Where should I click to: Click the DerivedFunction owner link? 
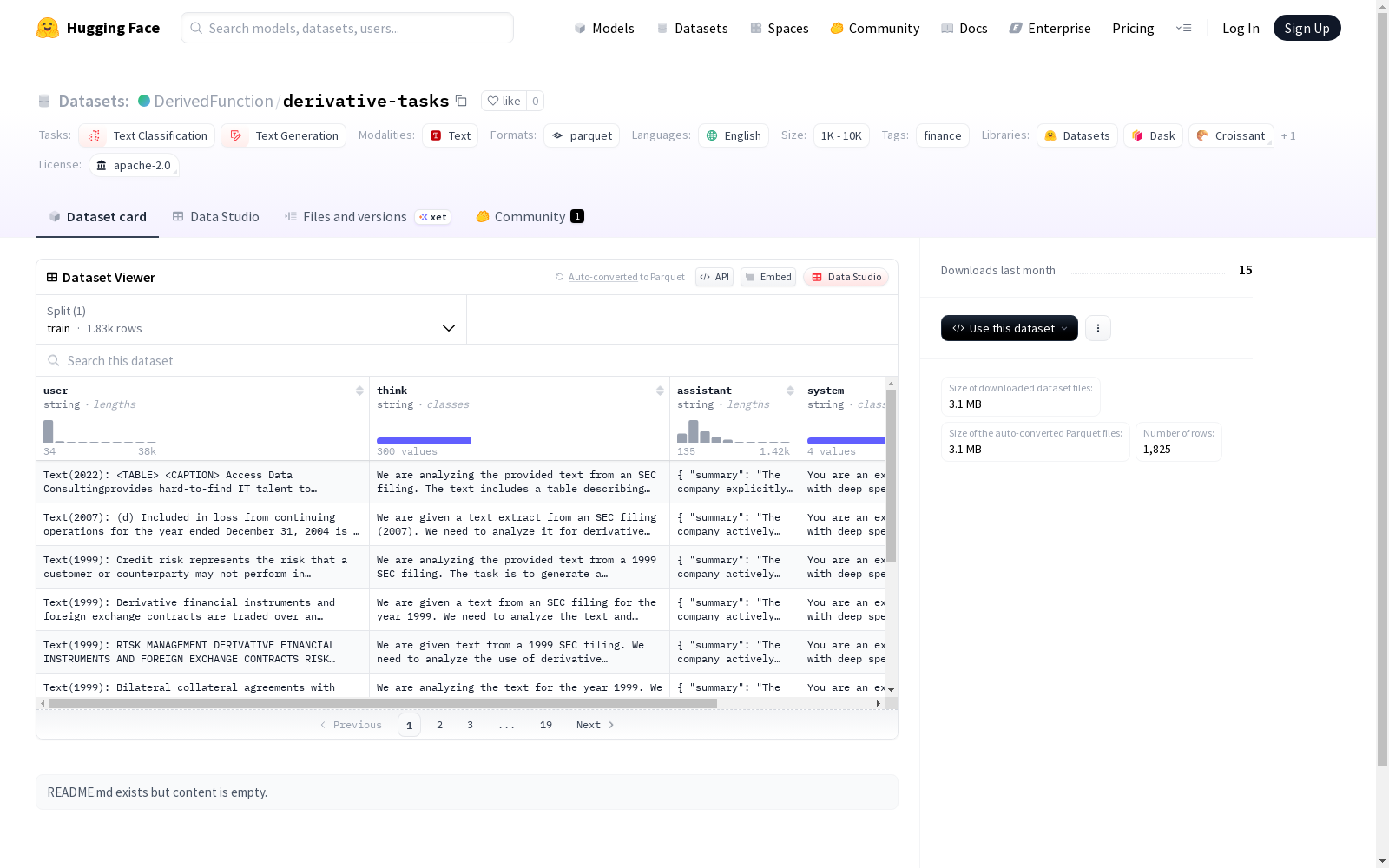214,101
